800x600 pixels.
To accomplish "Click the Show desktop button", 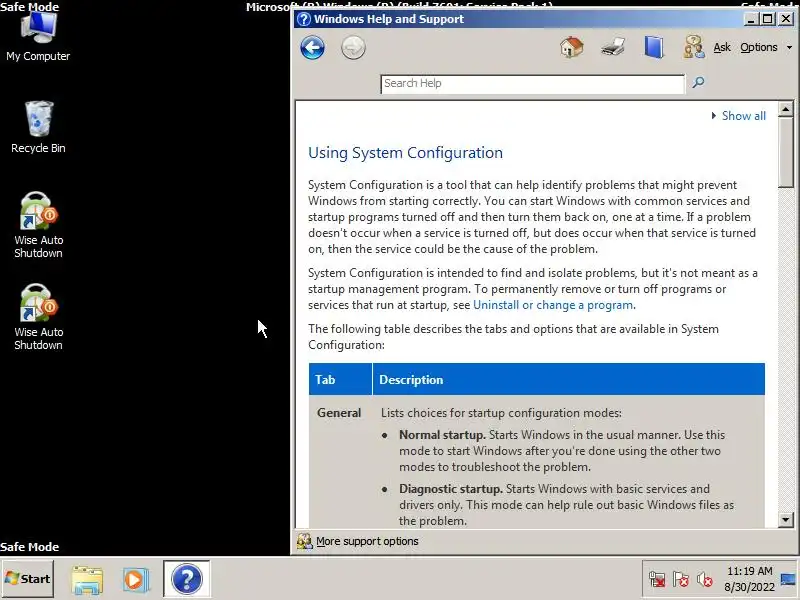I will click(788, 579).
